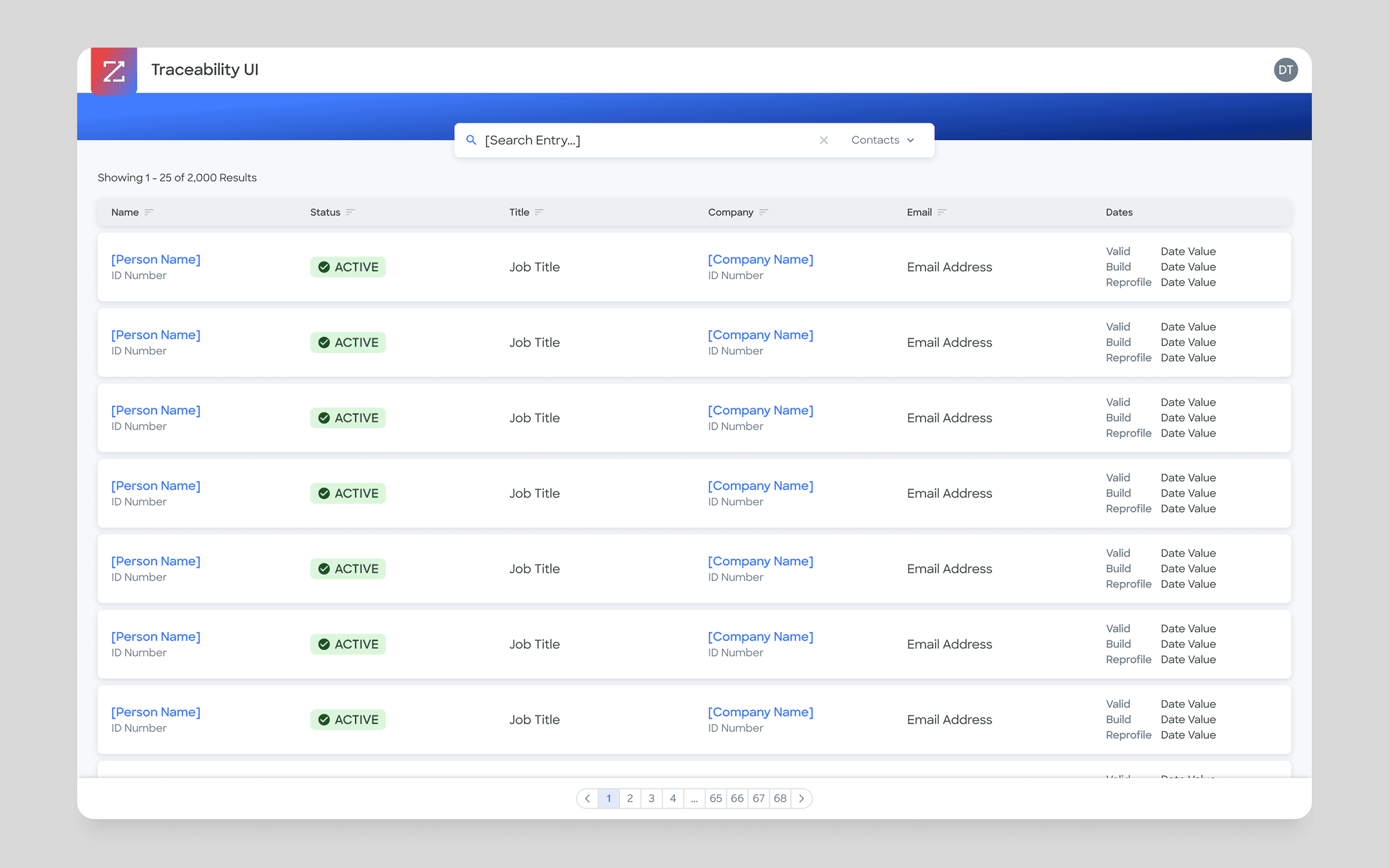Screen dimensions: 1389x868
Task: Open the DT user avatar menu
Action: point(1285,70)
